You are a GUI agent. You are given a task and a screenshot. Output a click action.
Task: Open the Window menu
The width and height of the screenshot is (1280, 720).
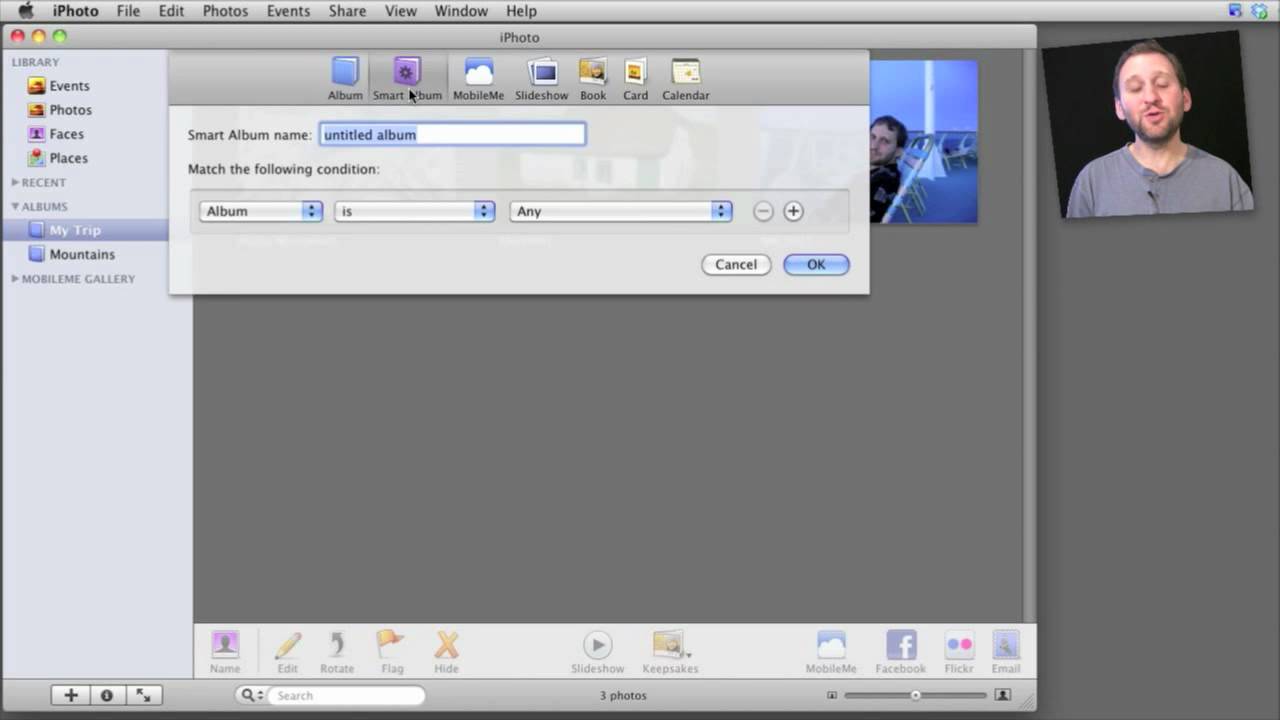(461, 11)
